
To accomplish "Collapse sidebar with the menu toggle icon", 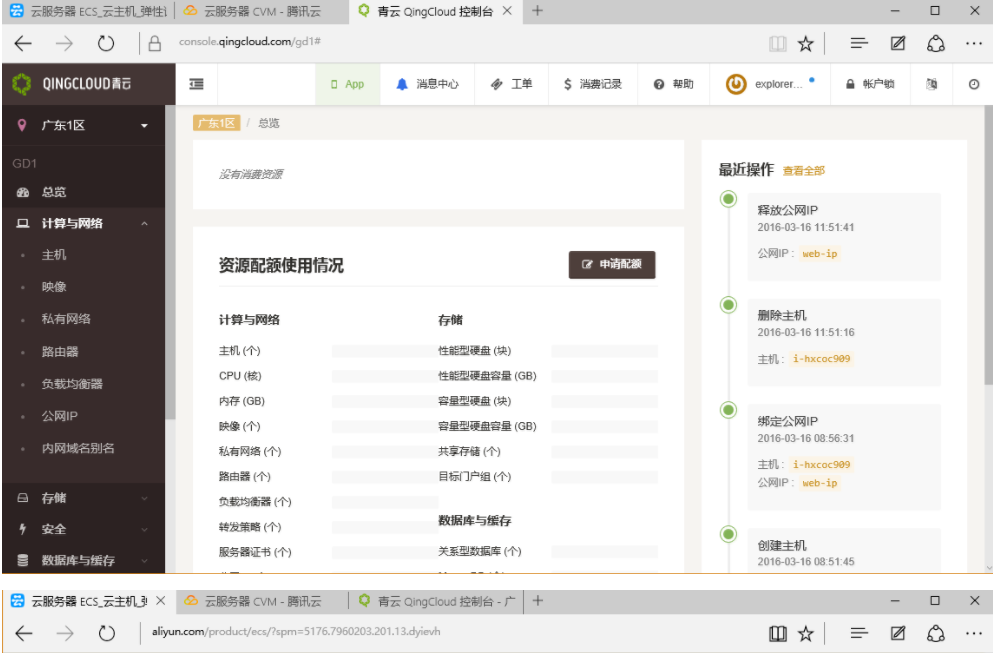I will (196, 84).
